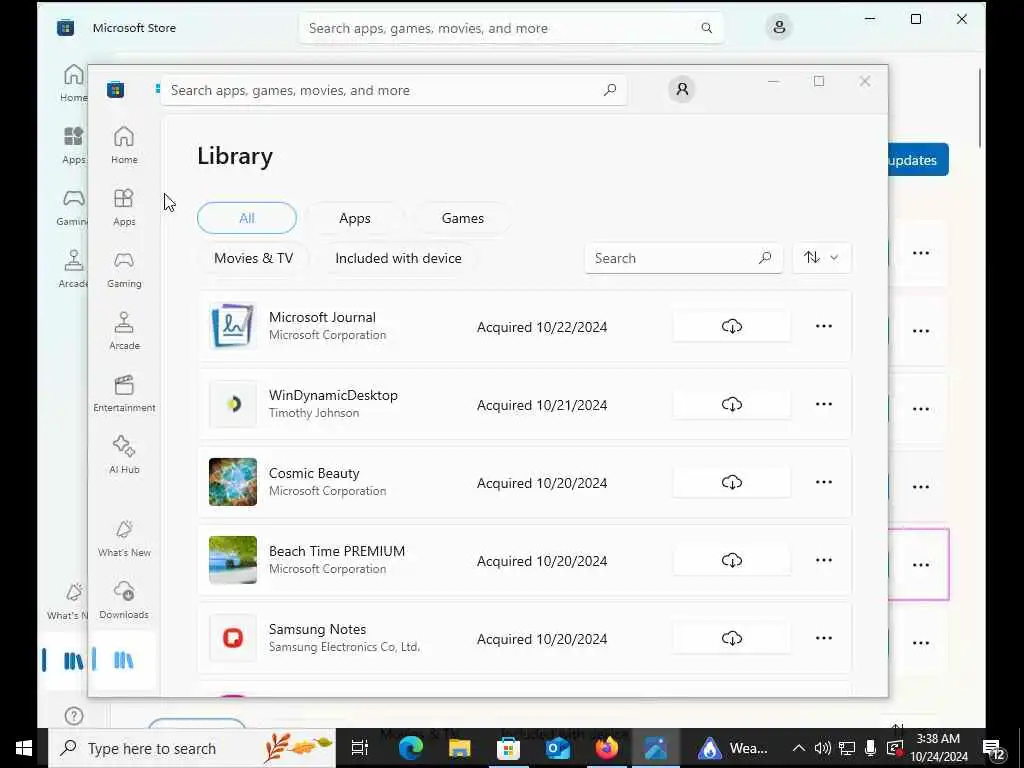This screenshot has width=1024, height=768.
Task: Click Samsung Notes app icon
Action: 232,638
